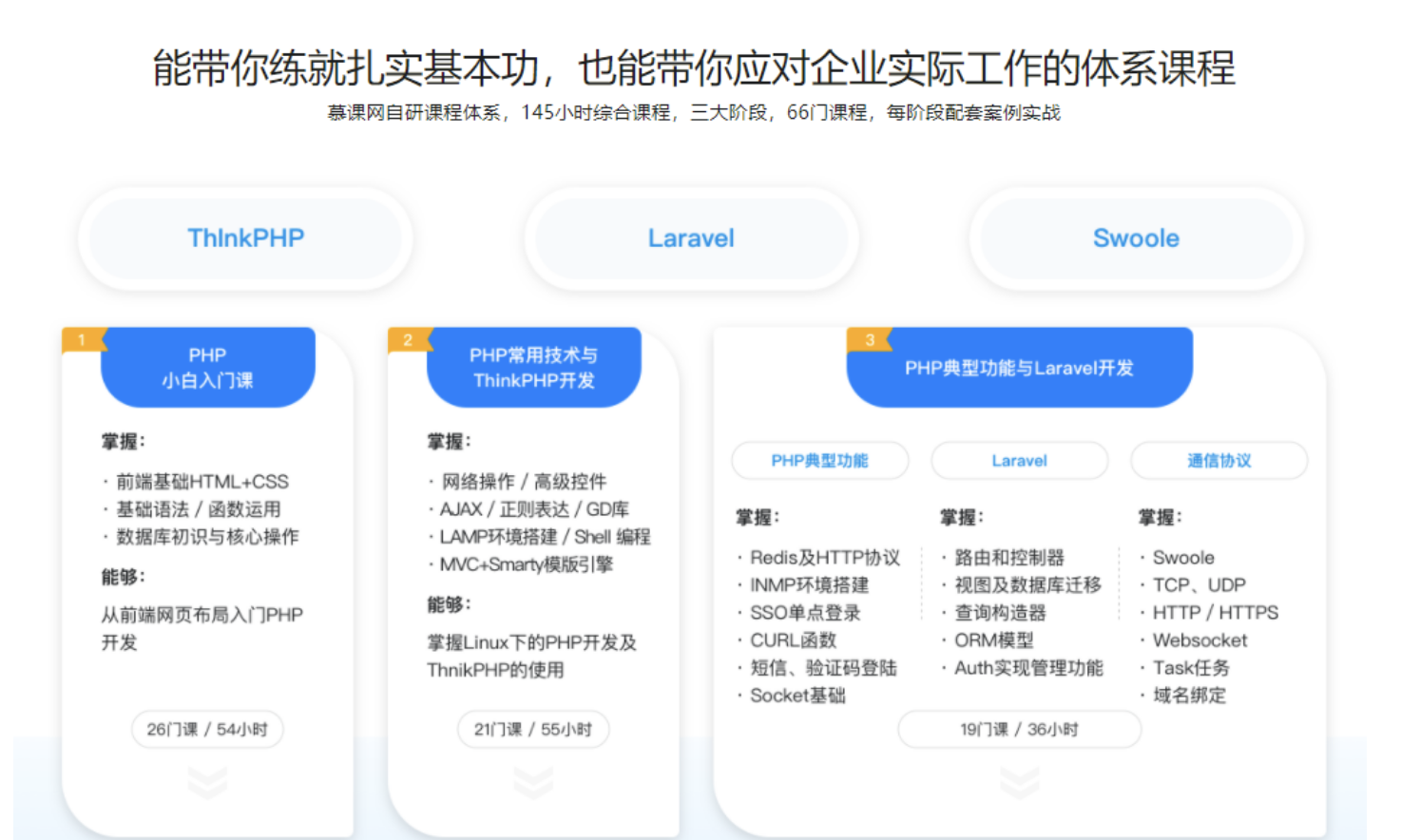This screenshot has width=1420, height=840.
Task: Click 能够: label in the second card
Action: click(x=450, y=605)
